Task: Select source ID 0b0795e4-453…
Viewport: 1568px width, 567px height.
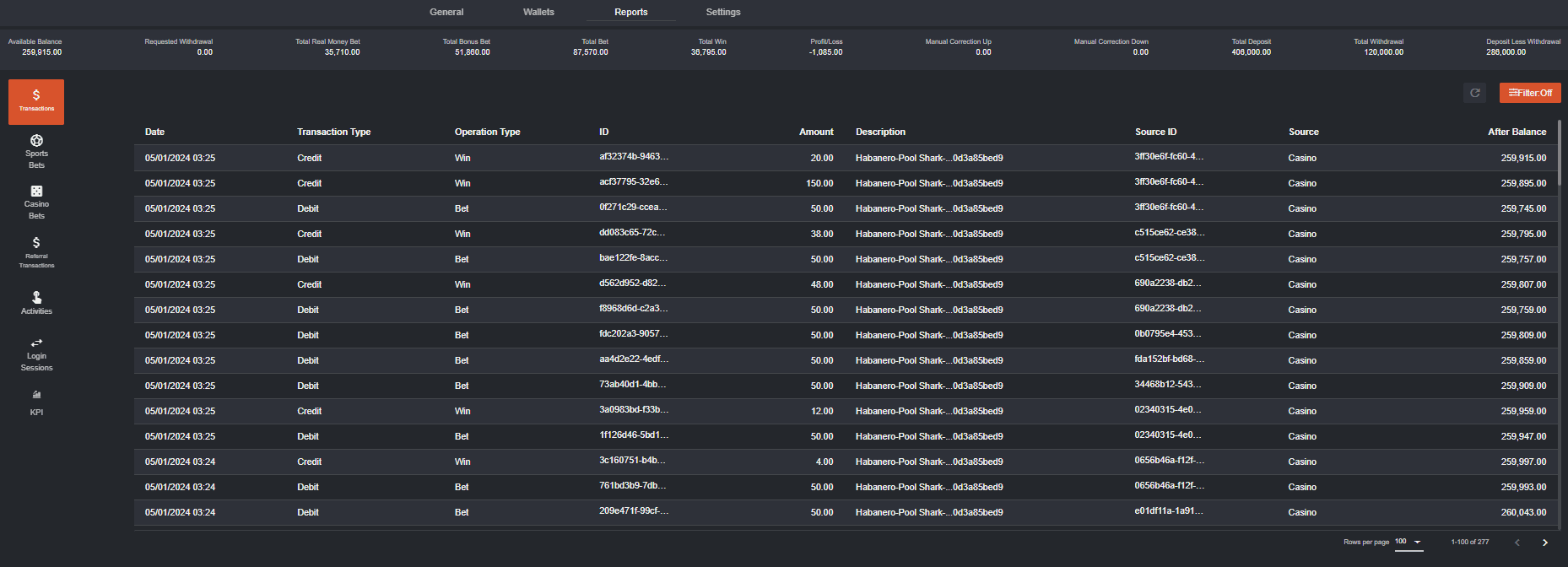Action: (x=1167, y=334)
